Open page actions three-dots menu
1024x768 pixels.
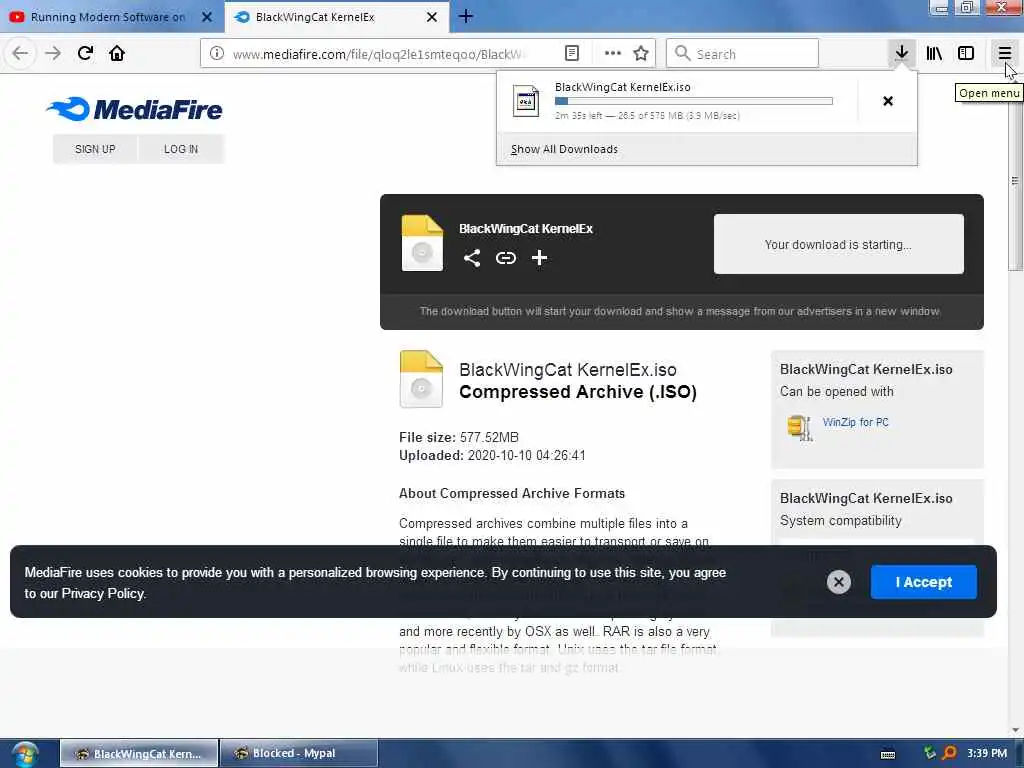click(613, 53)
